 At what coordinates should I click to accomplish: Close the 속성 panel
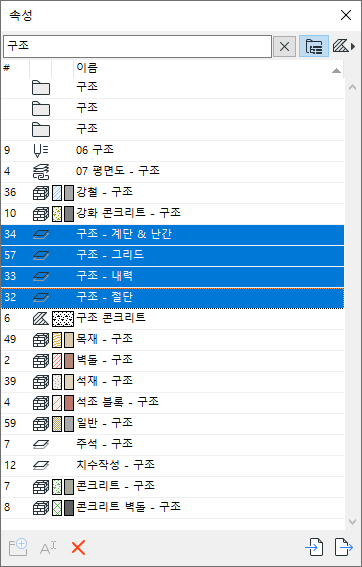click(346, 15)
